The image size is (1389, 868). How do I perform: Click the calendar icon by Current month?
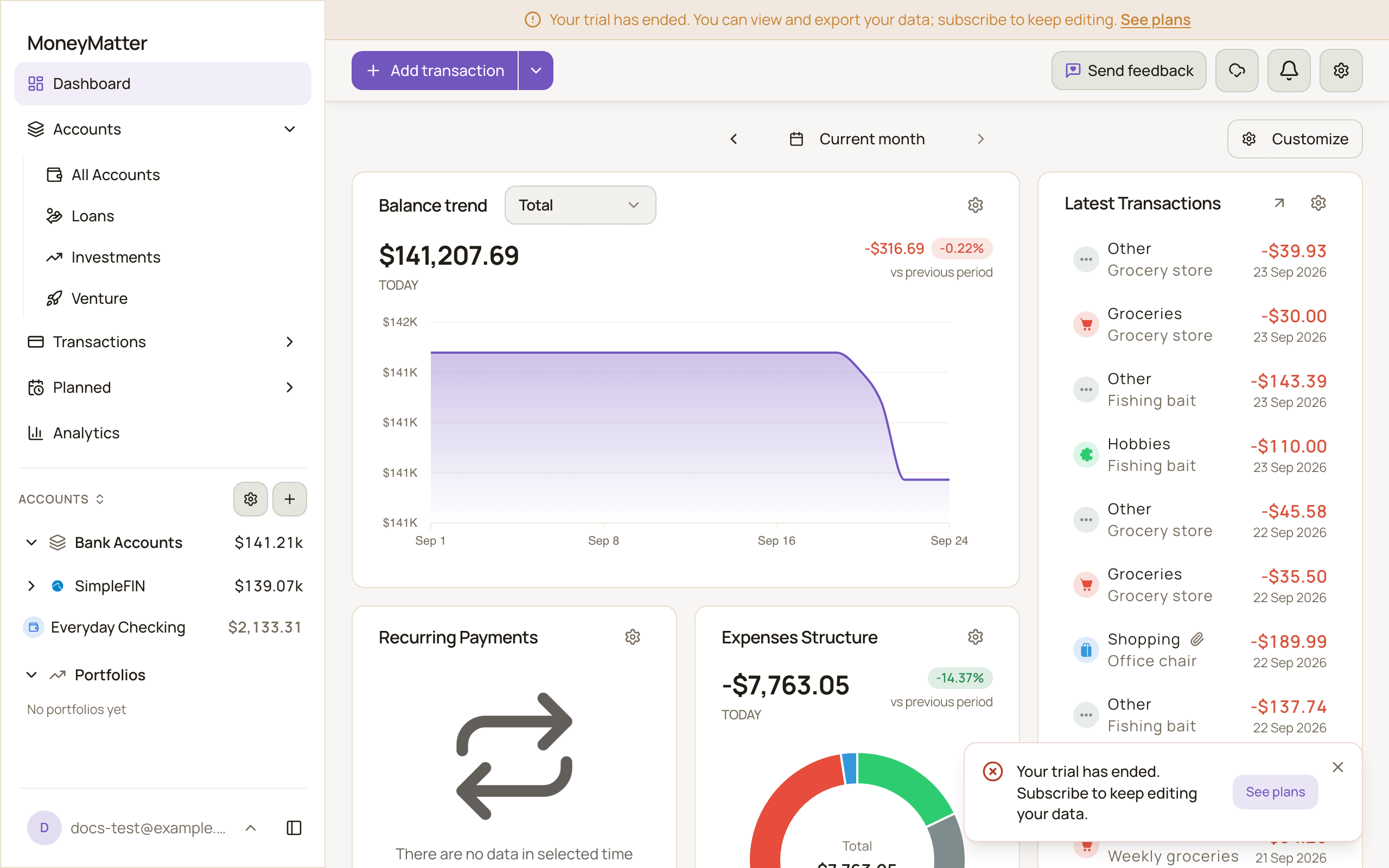796,139
